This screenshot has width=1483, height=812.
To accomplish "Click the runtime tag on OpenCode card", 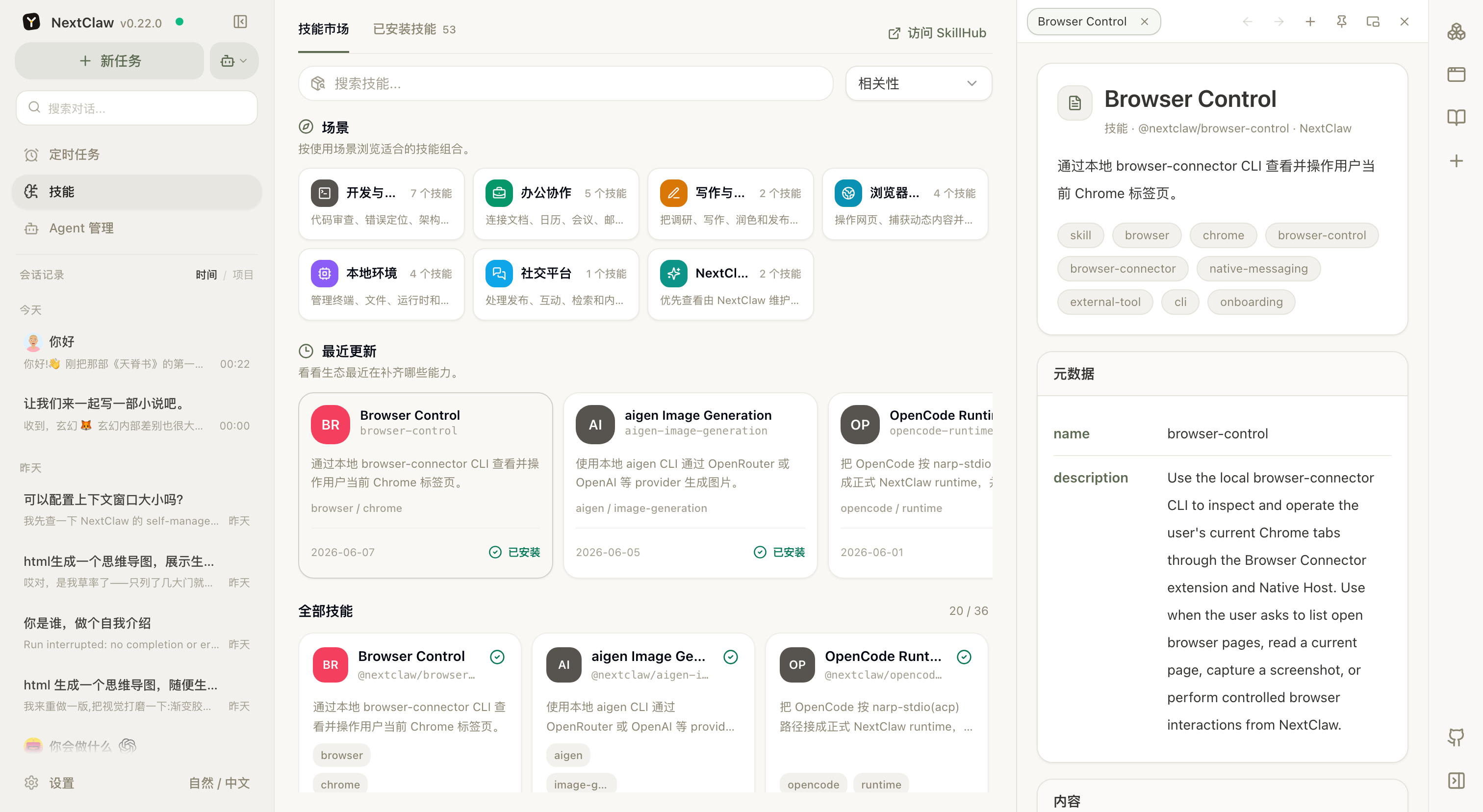I will click(x=881, y=784).
